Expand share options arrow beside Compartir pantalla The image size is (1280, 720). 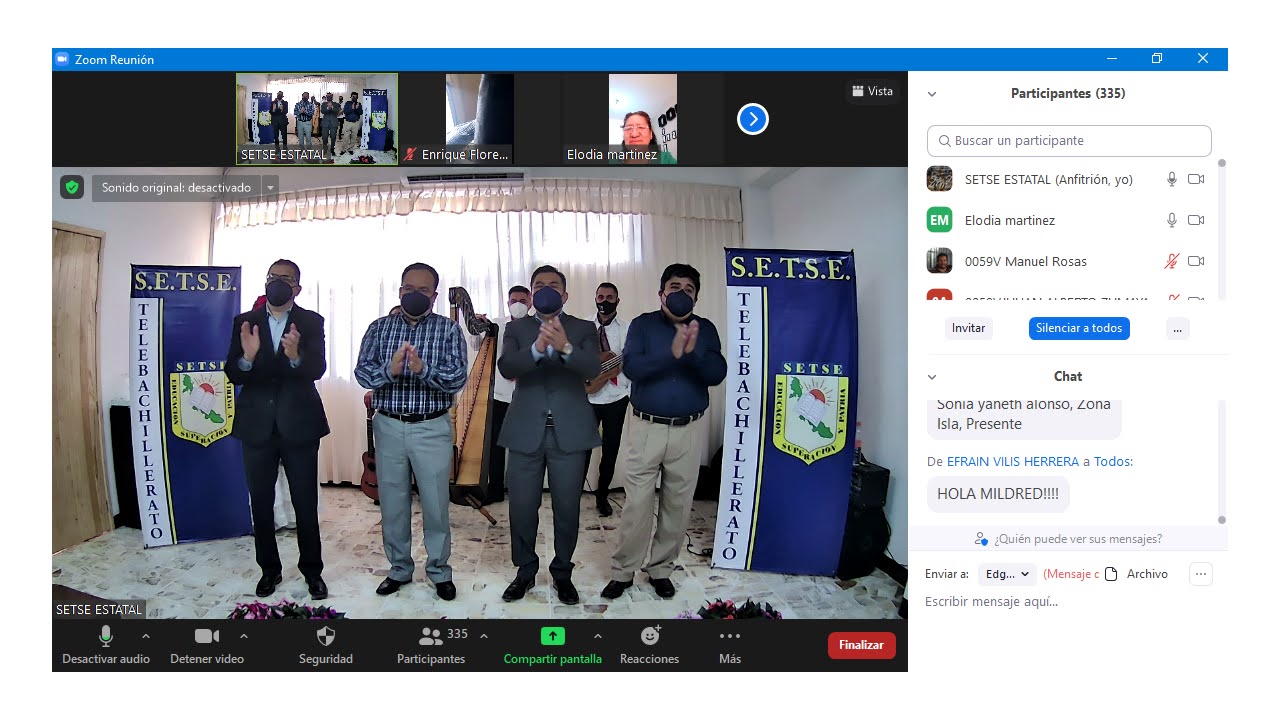(598, 636)
